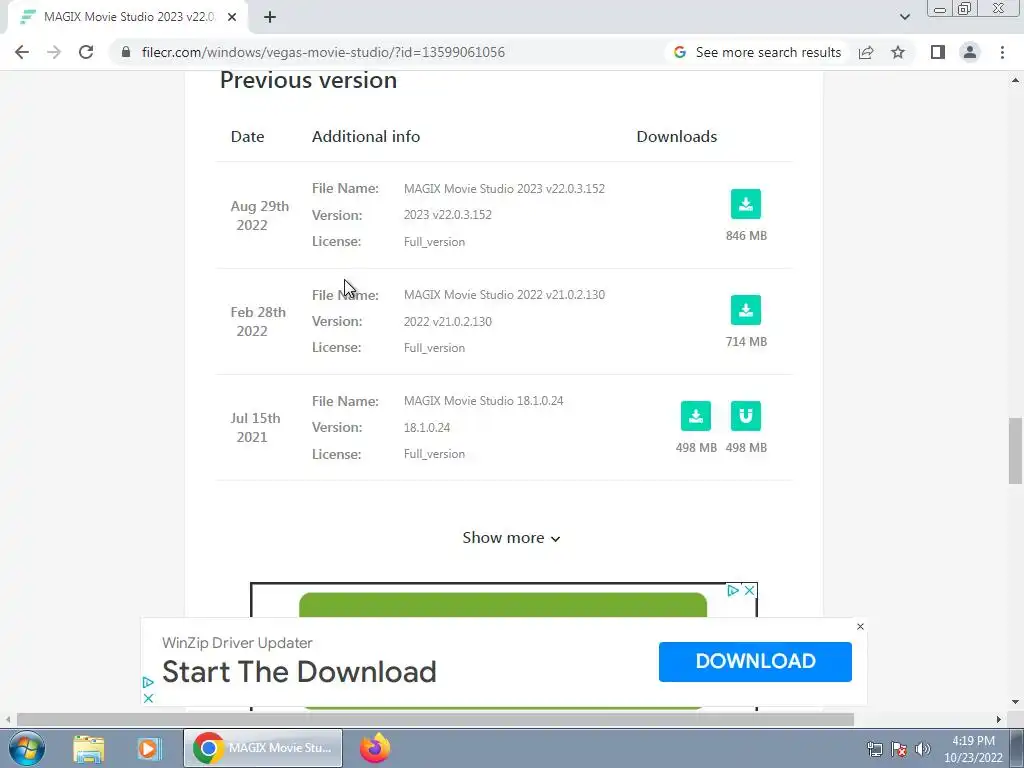1024x768 pixels.
Task: Click the scroll right arrow
Action: (999, 719)
